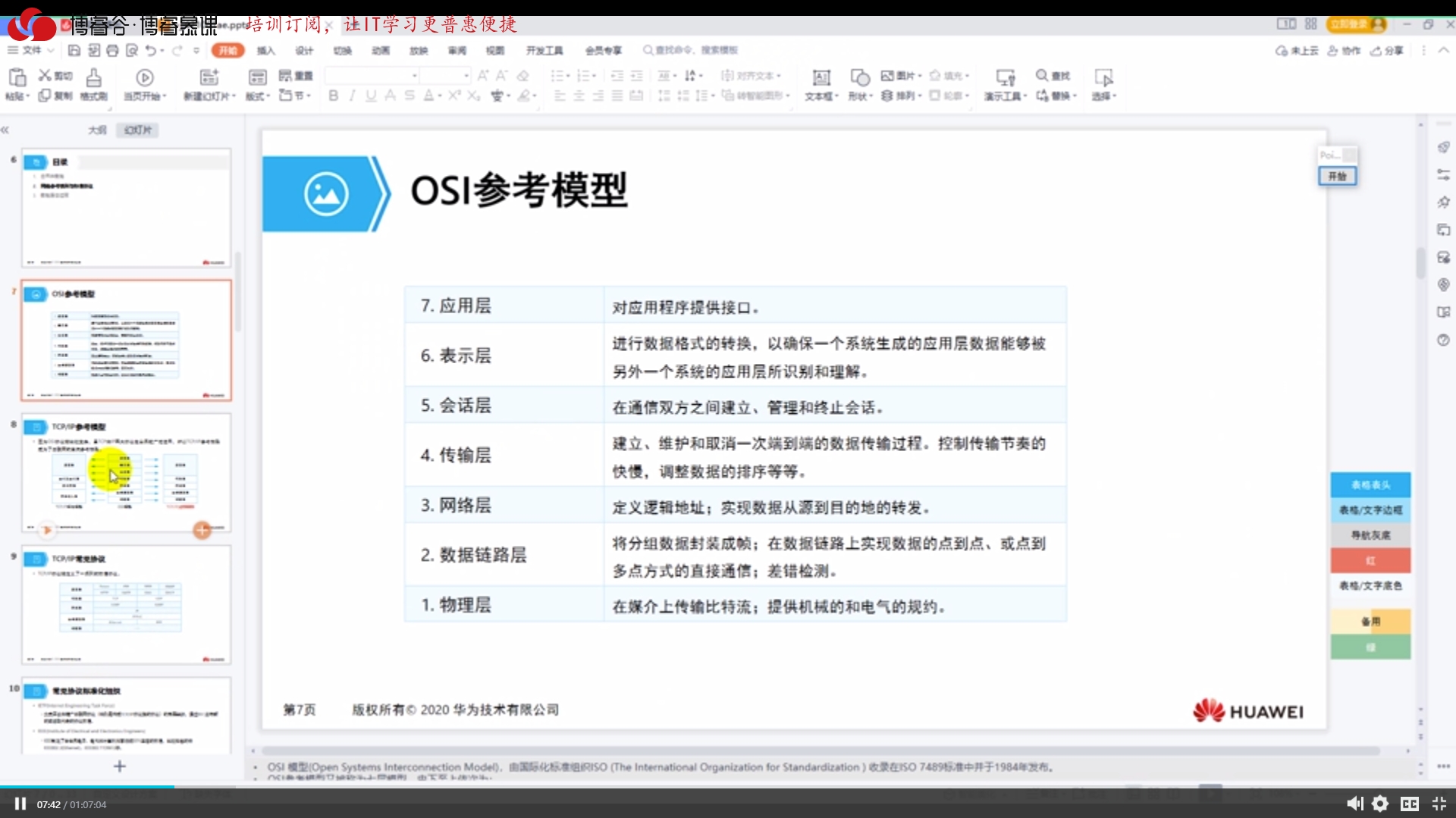1456x818 pixels.
Task: Click the Shapes icon
Action: (x=860, y=77)
